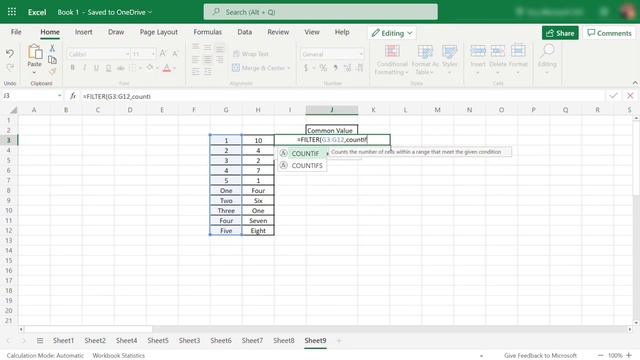Screen dimensions: 640x360
Task: Open the Formulas ribbon tab
Action: [x=207, y=32]
